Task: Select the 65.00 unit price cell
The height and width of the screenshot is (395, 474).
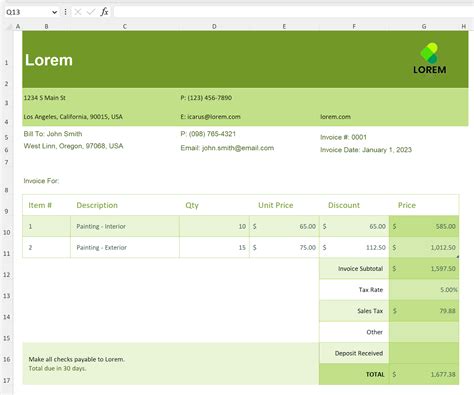Action: click(x=284, y=226)
